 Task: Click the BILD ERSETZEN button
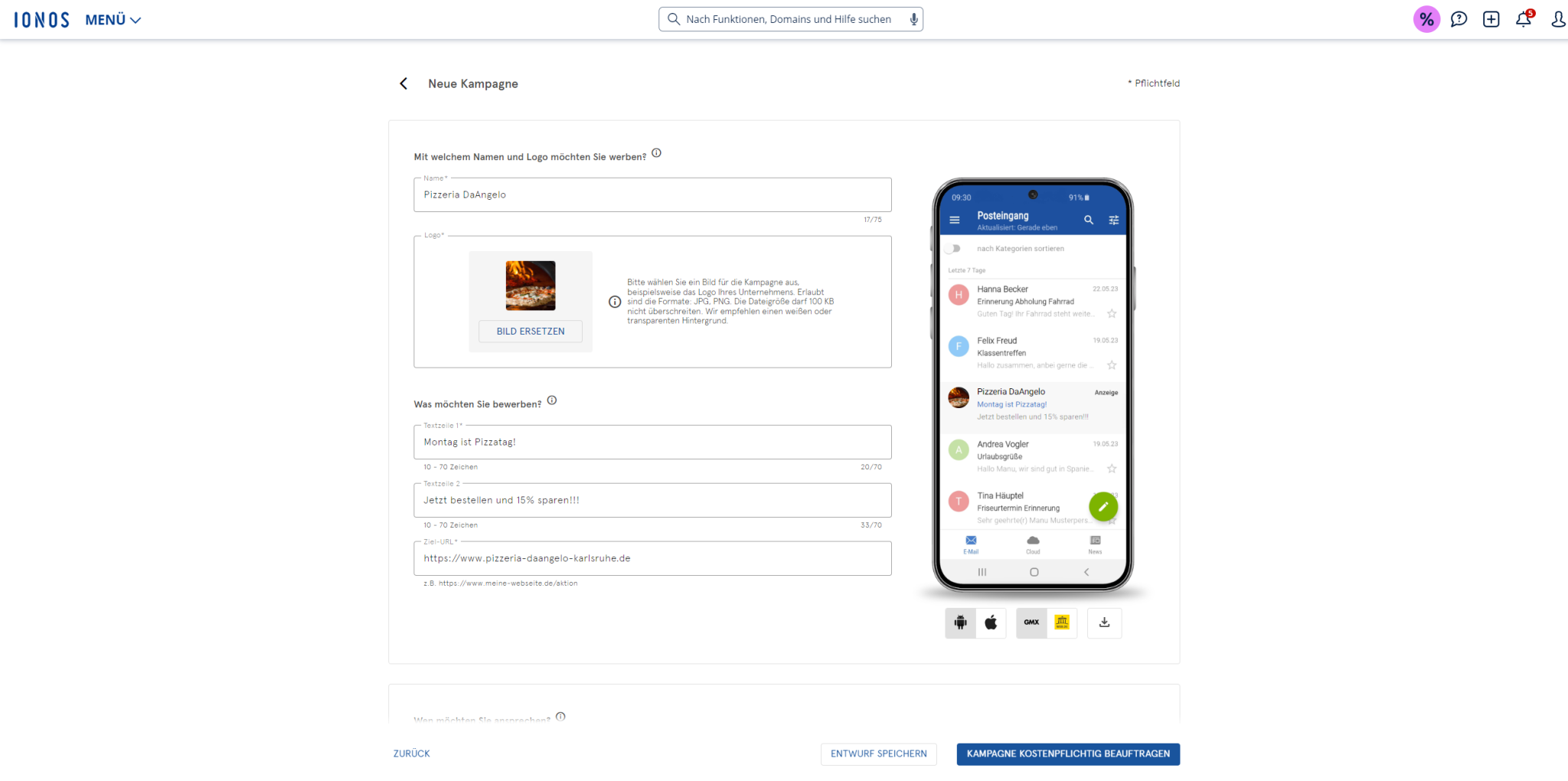530,331
